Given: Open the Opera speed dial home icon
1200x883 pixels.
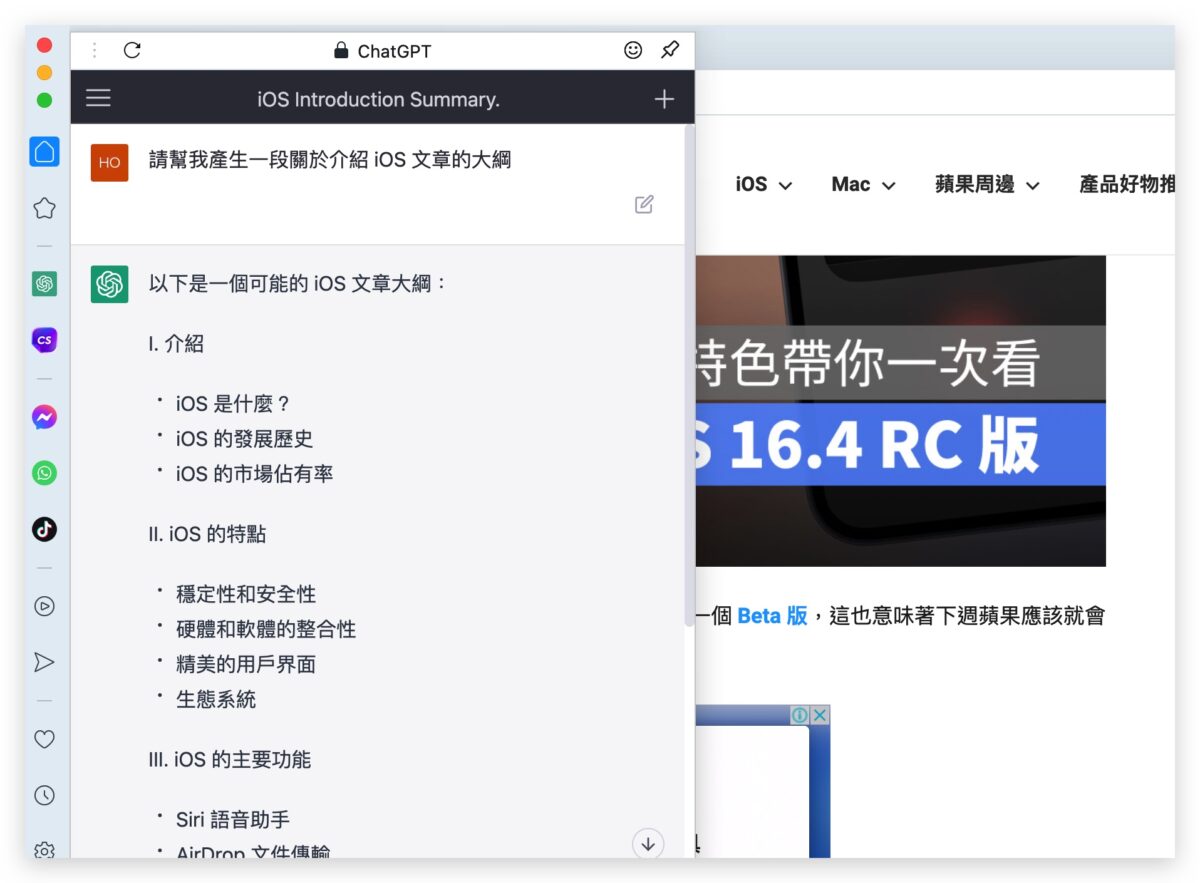Looking at the screenshot, I should [x=44, y=152].
